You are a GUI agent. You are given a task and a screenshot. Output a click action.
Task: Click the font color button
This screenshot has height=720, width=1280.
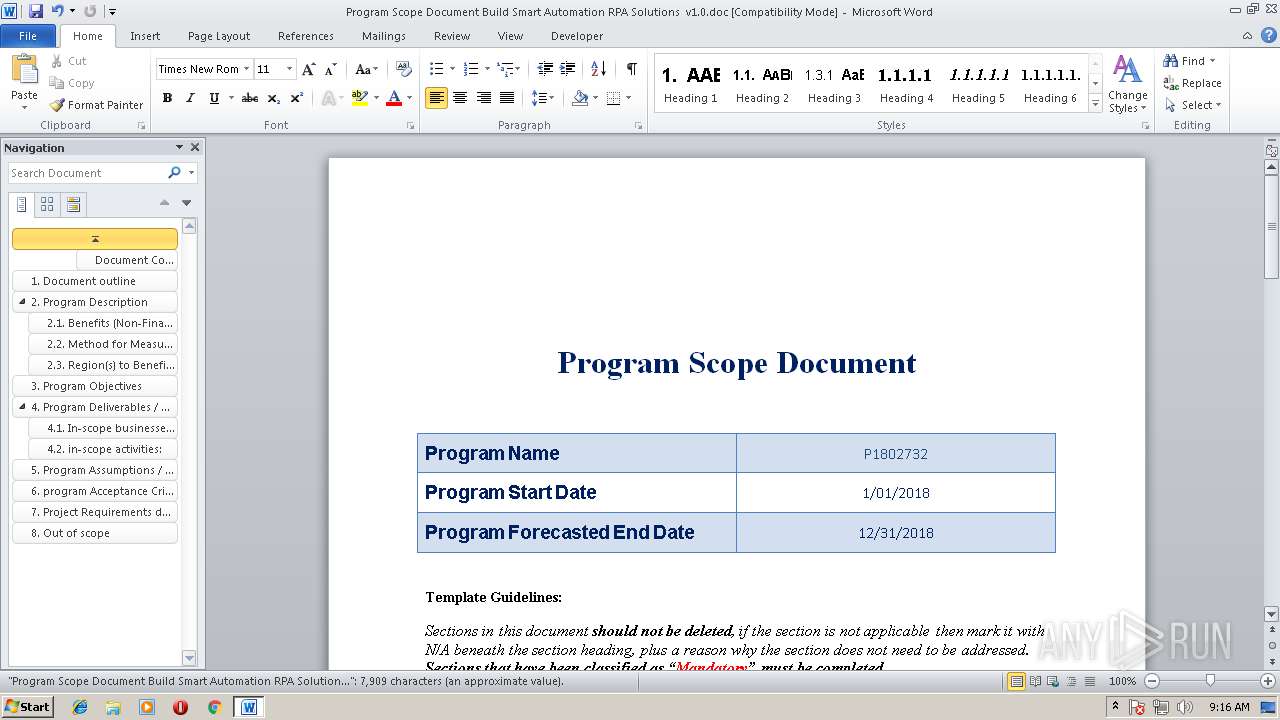[394, 98]
